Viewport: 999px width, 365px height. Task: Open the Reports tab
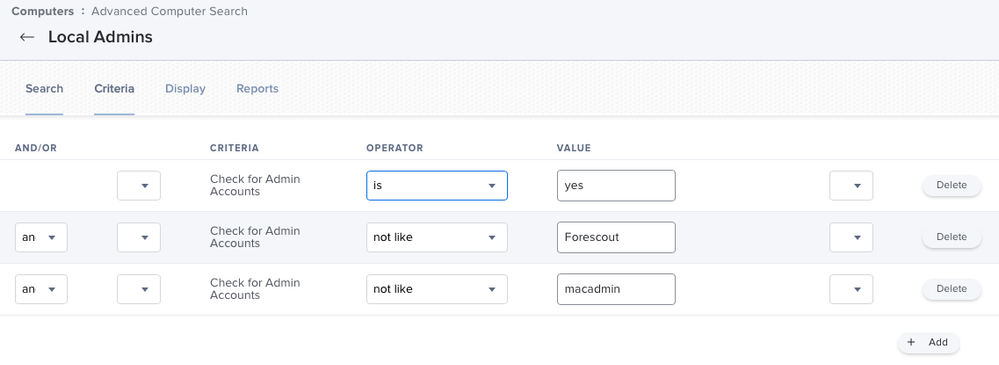point(257,89)
